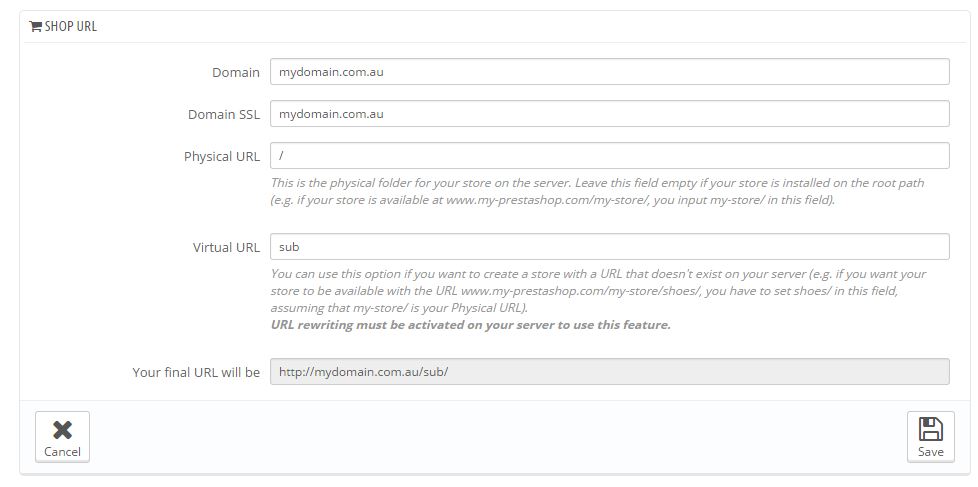Screen dimensions: 978x487
Task: Click the bold URL rewriting notice
Action: [470, 325]
